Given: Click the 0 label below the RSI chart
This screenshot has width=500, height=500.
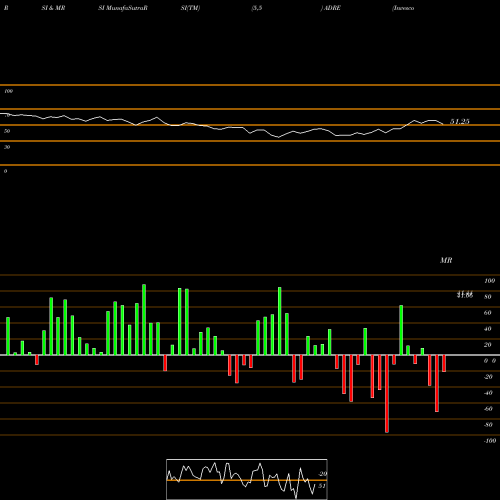Looking at the screenshot, I should point(5,171).
